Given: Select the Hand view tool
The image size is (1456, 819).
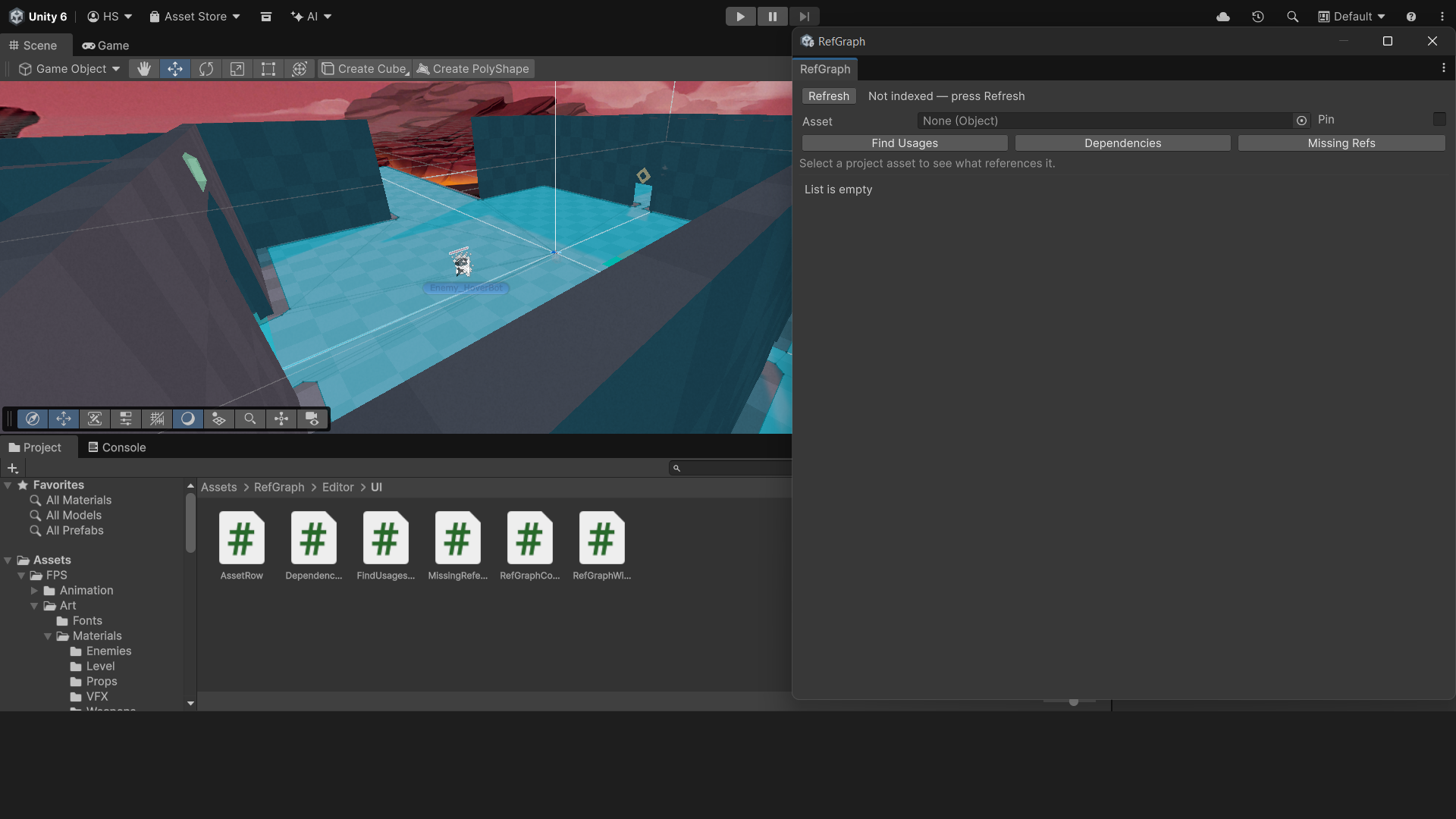Looking at the screenshot, I should (x=144, y=69).
